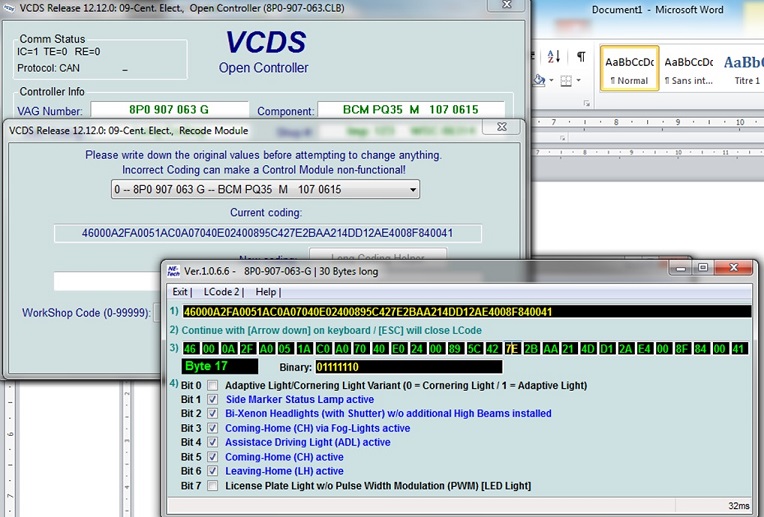The image size is (764, 517).
Task: Select the Titre 1 style in Word
Action: click(x=743, y=69)
